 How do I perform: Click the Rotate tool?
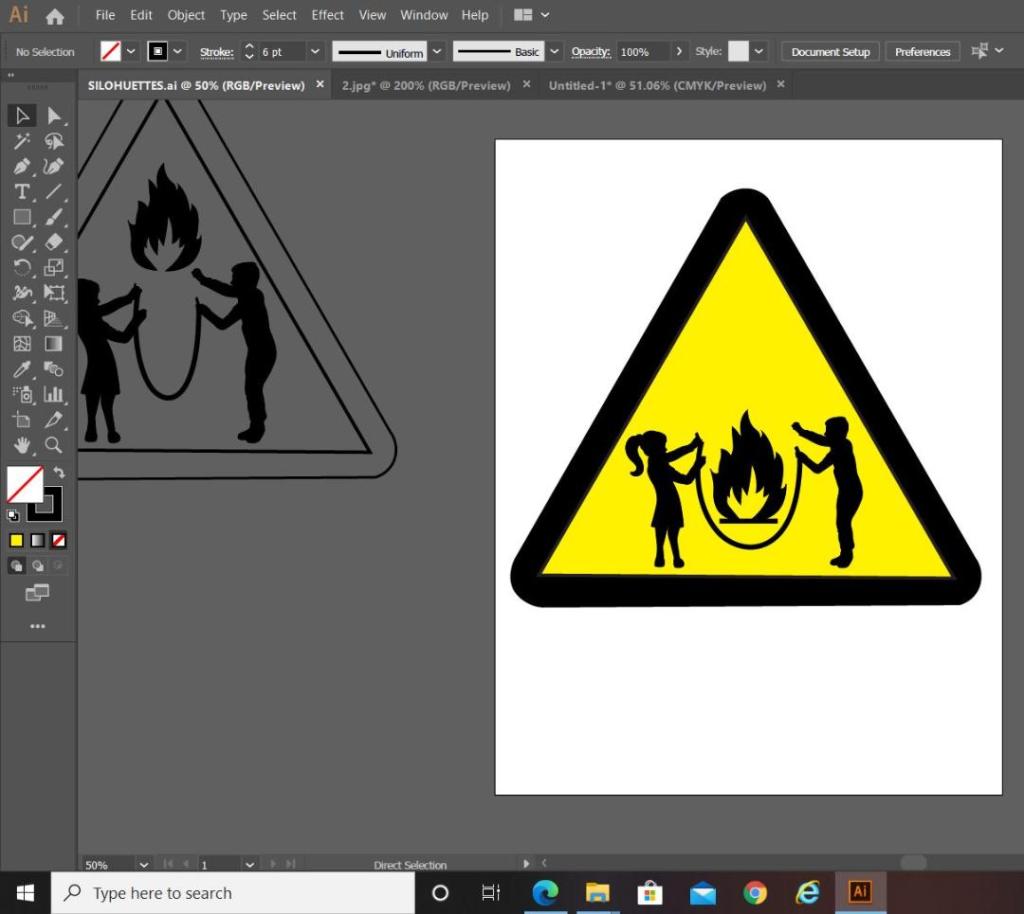pyautogui.click(x=21, y=268)
